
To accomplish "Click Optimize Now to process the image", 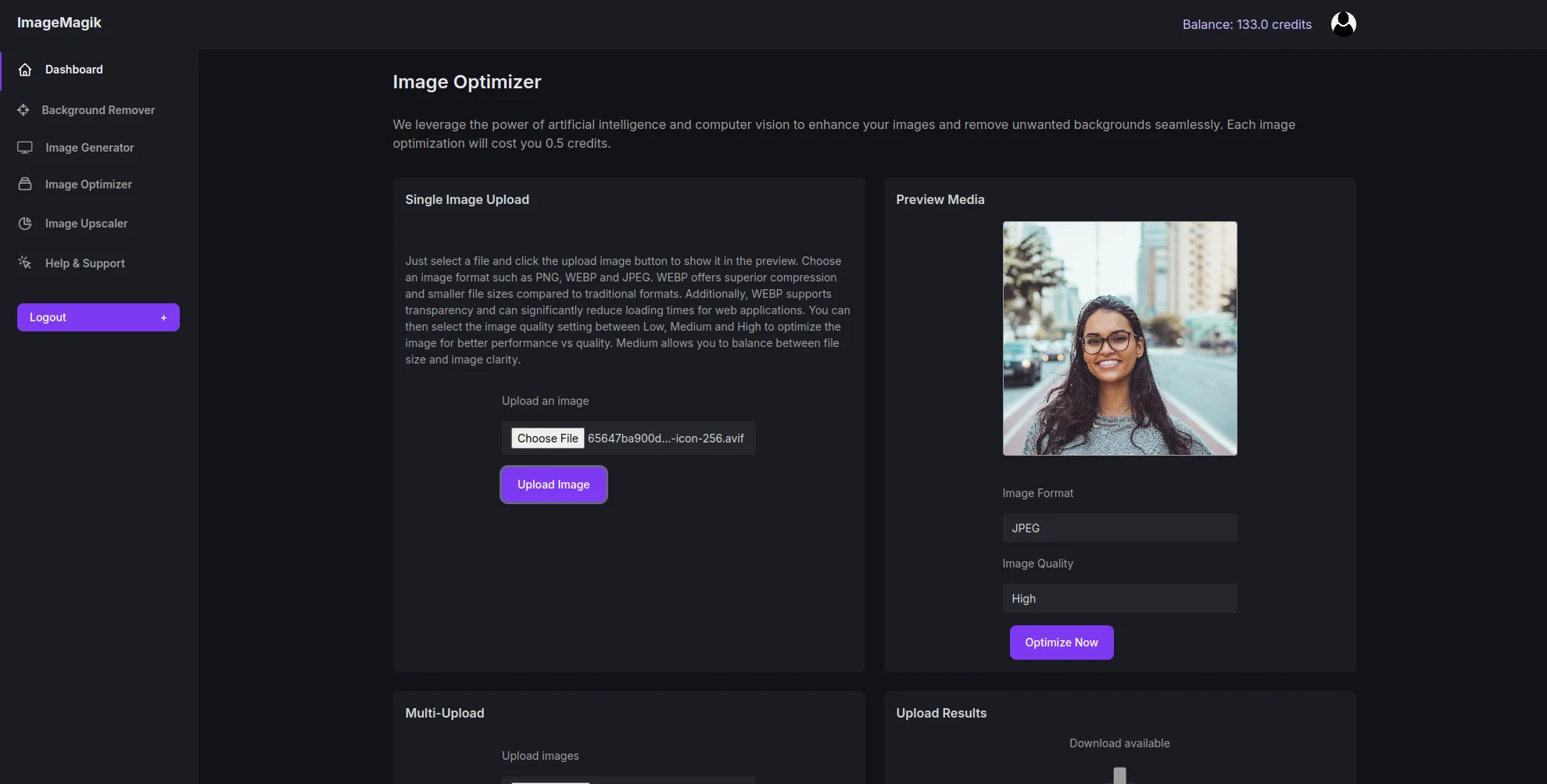I will tap(1061, 642).
